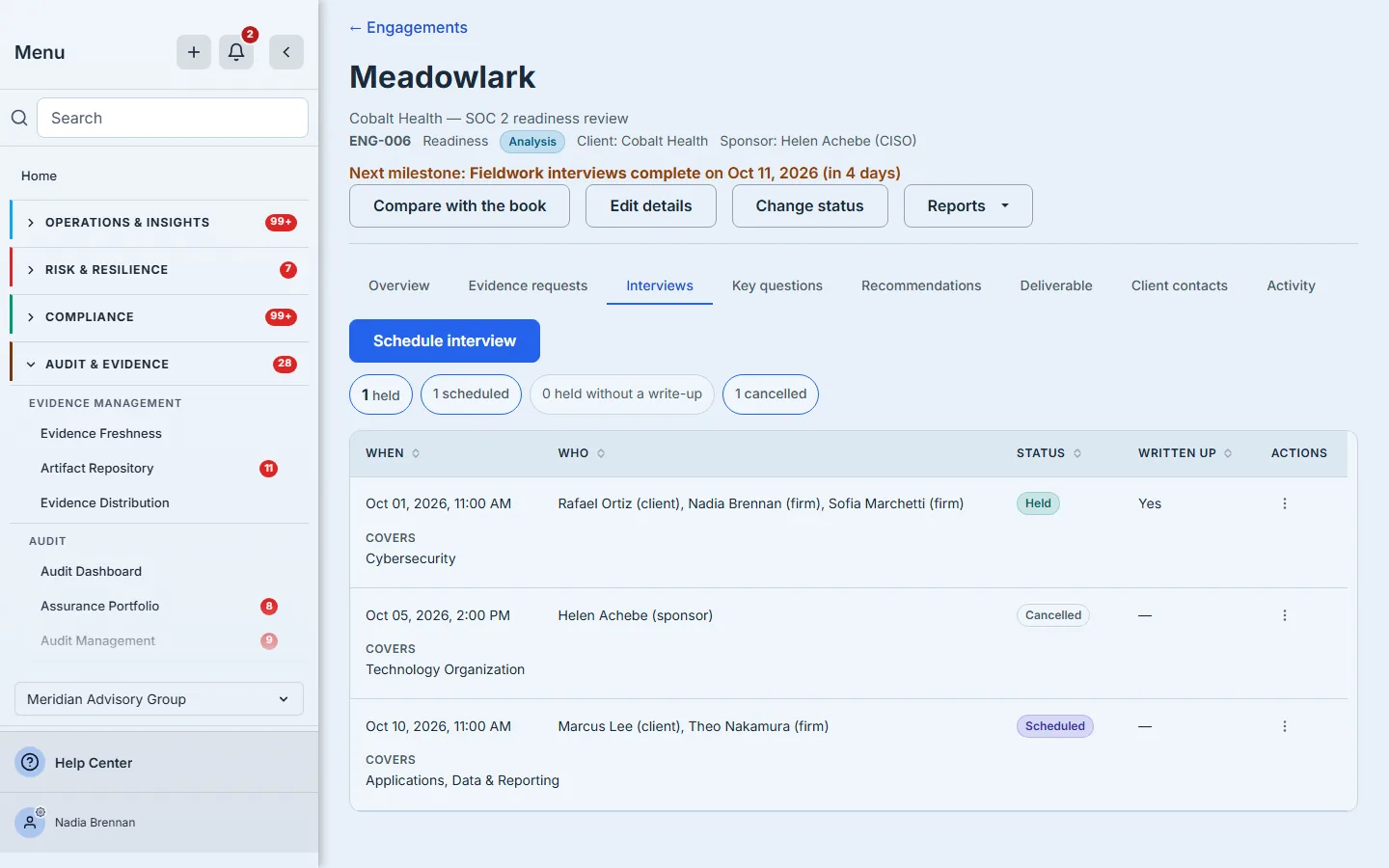
Task: Expand the Compliance section
Action: (x=159, y=317)
